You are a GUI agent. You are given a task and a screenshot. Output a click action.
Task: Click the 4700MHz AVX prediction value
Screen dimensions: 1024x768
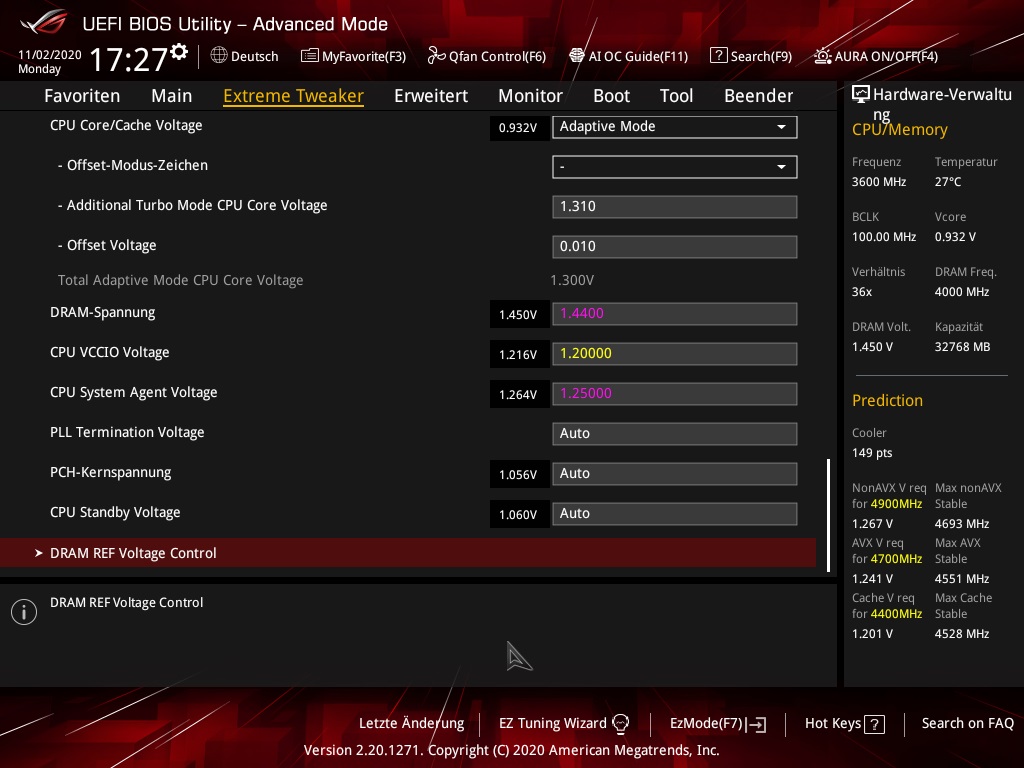[896, 559]
